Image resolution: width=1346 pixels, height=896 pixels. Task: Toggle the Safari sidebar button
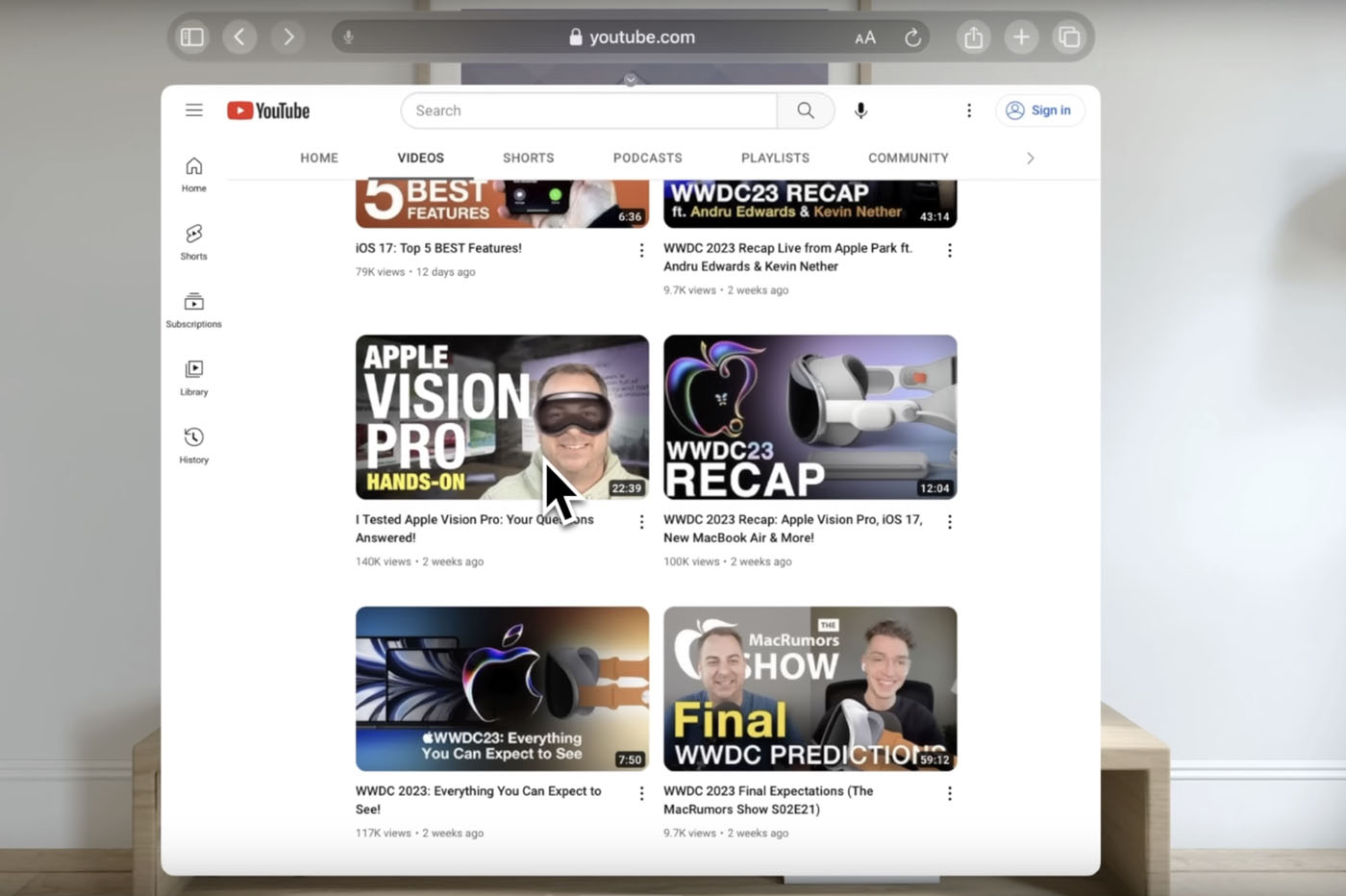192,37
